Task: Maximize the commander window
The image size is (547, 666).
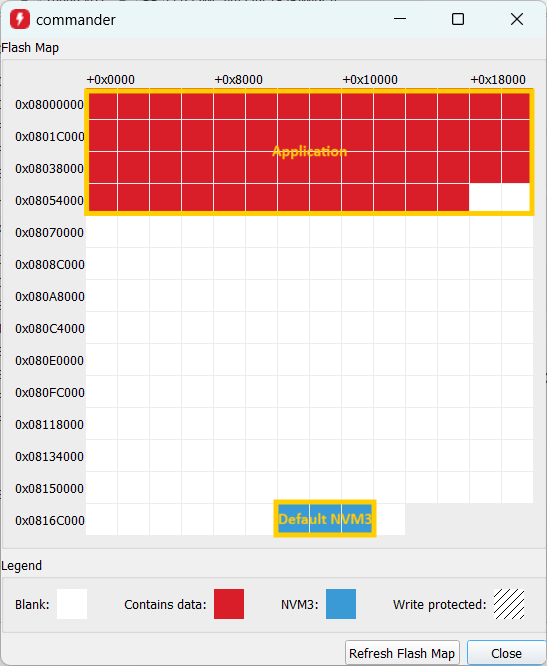Action: point(458,19)
